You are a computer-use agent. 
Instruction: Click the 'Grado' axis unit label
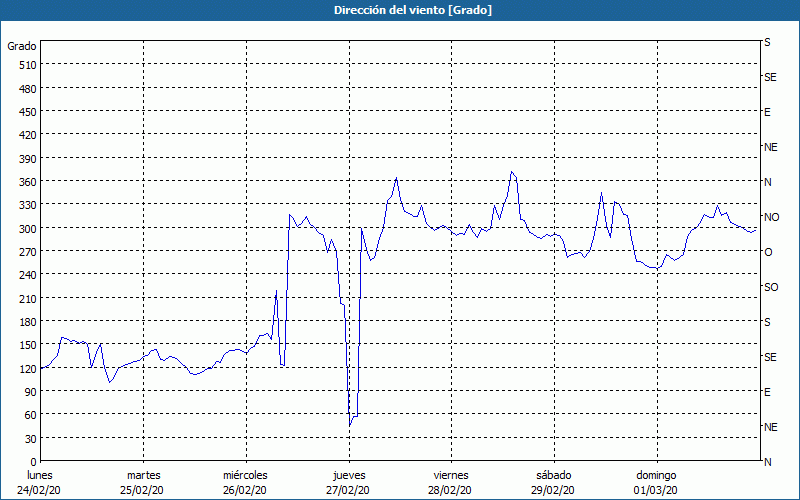(x=22, y=46)
